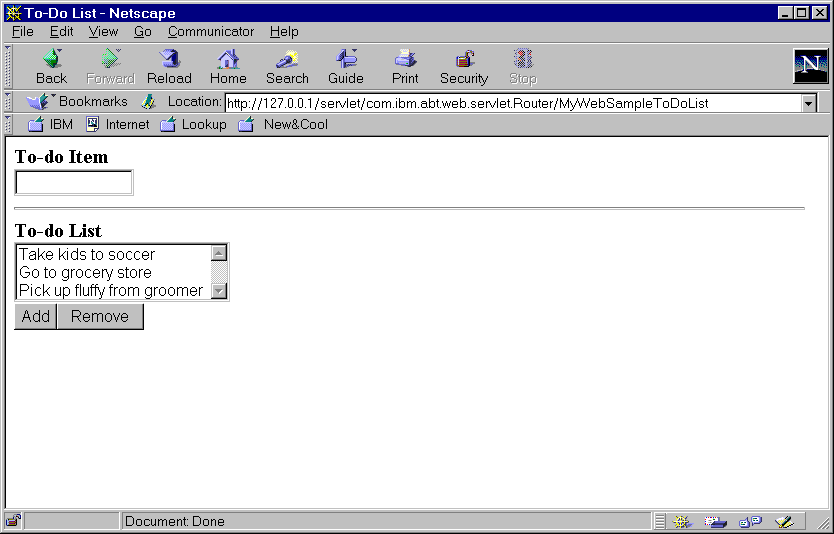Click the padlock icon in the status bar

tap(13, 521)
